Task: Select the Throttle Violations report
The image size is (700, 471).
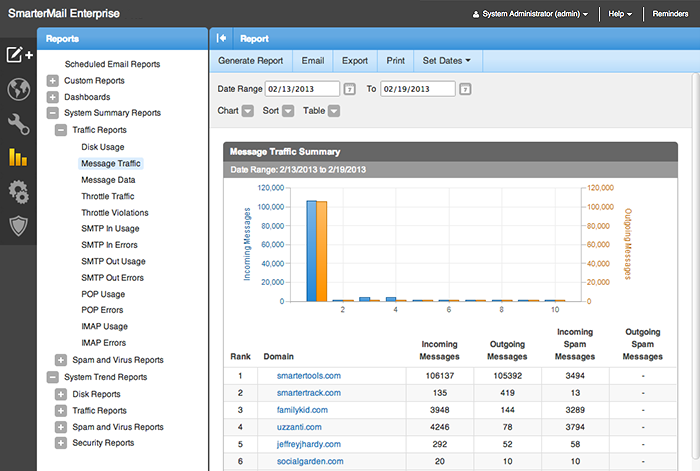Action: point(115,213)
